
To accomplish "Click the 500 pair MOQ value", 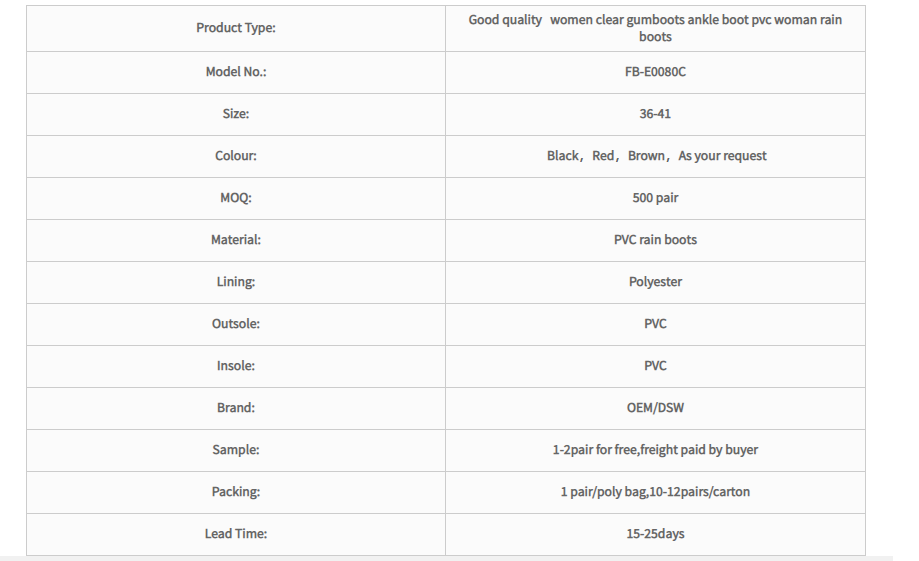I will [x=655, y=198].
